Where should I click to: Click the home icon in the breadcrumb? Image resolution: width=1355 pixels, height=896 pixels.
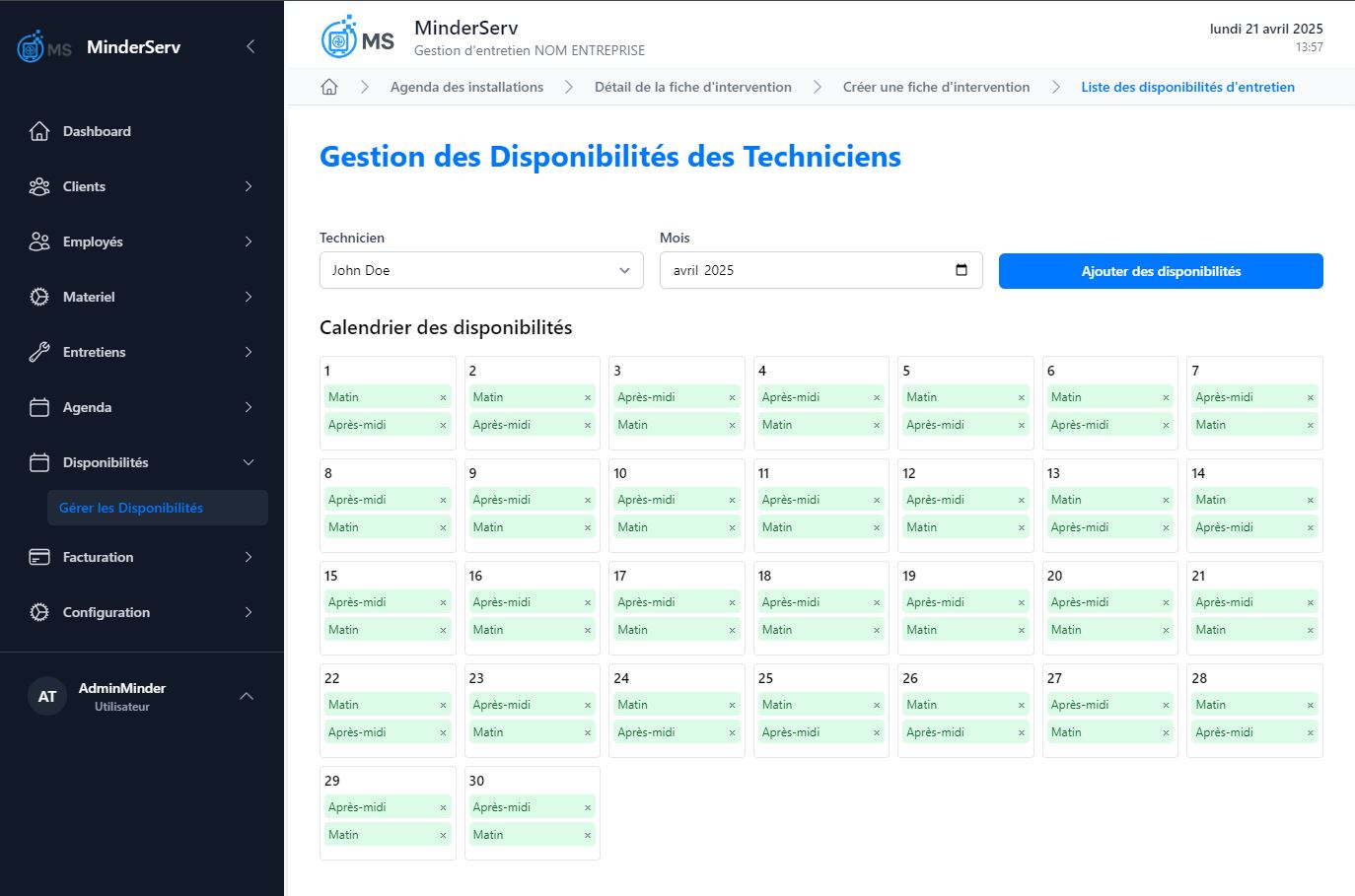click(x=329, y=87)
